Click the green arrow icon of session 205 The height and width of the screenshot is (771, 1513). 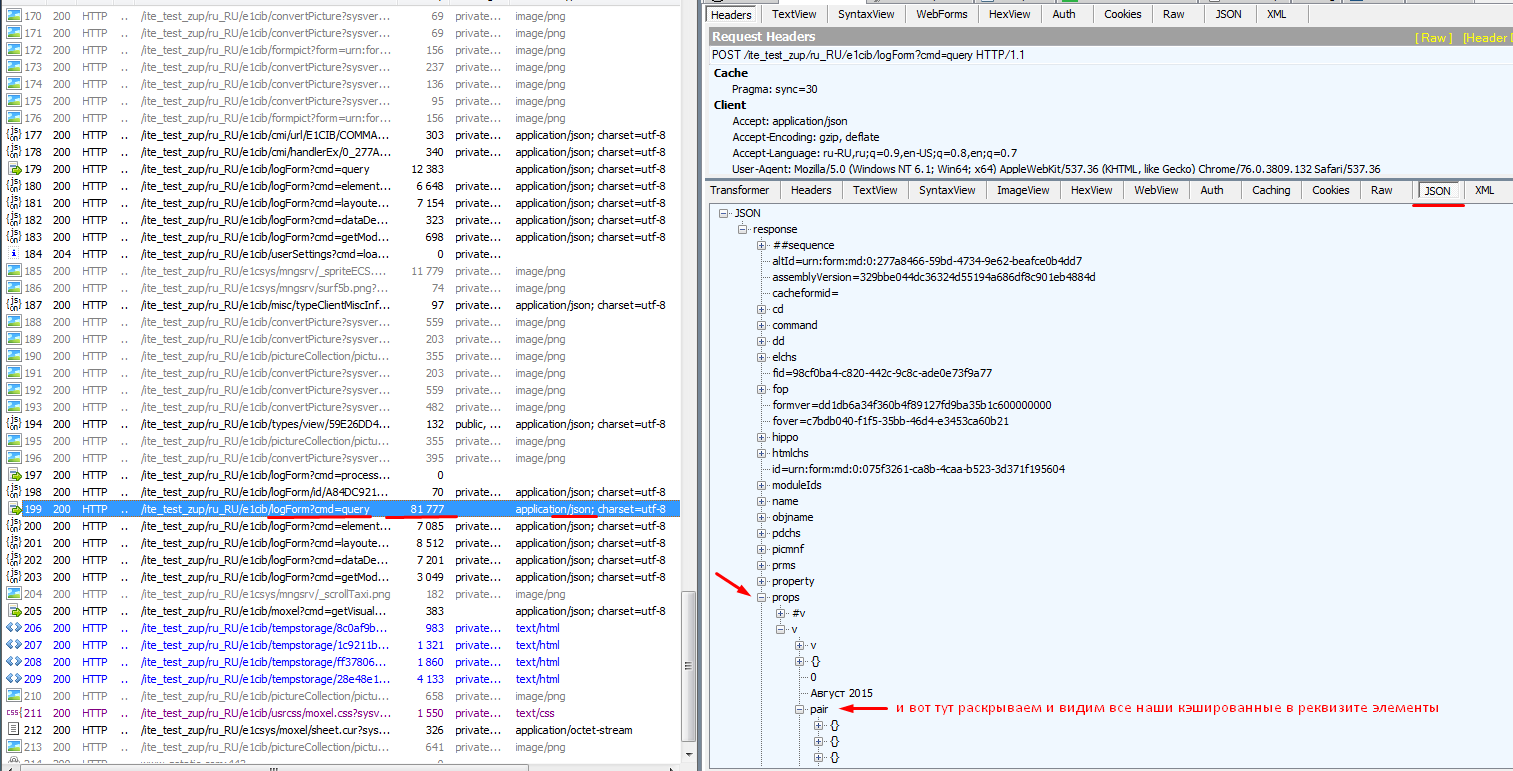point(14,611)
